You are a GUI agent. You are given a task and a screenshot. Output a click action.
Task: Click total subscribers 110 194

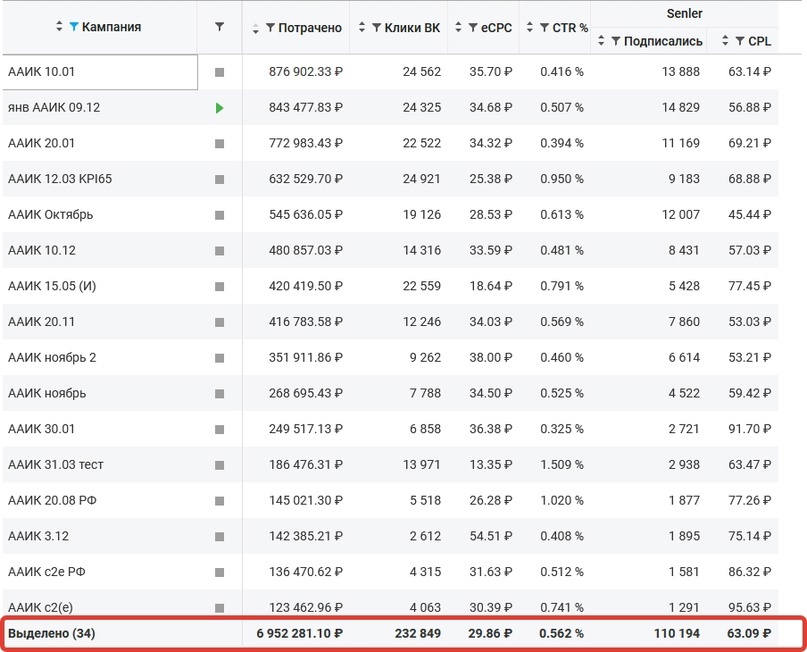677,633
